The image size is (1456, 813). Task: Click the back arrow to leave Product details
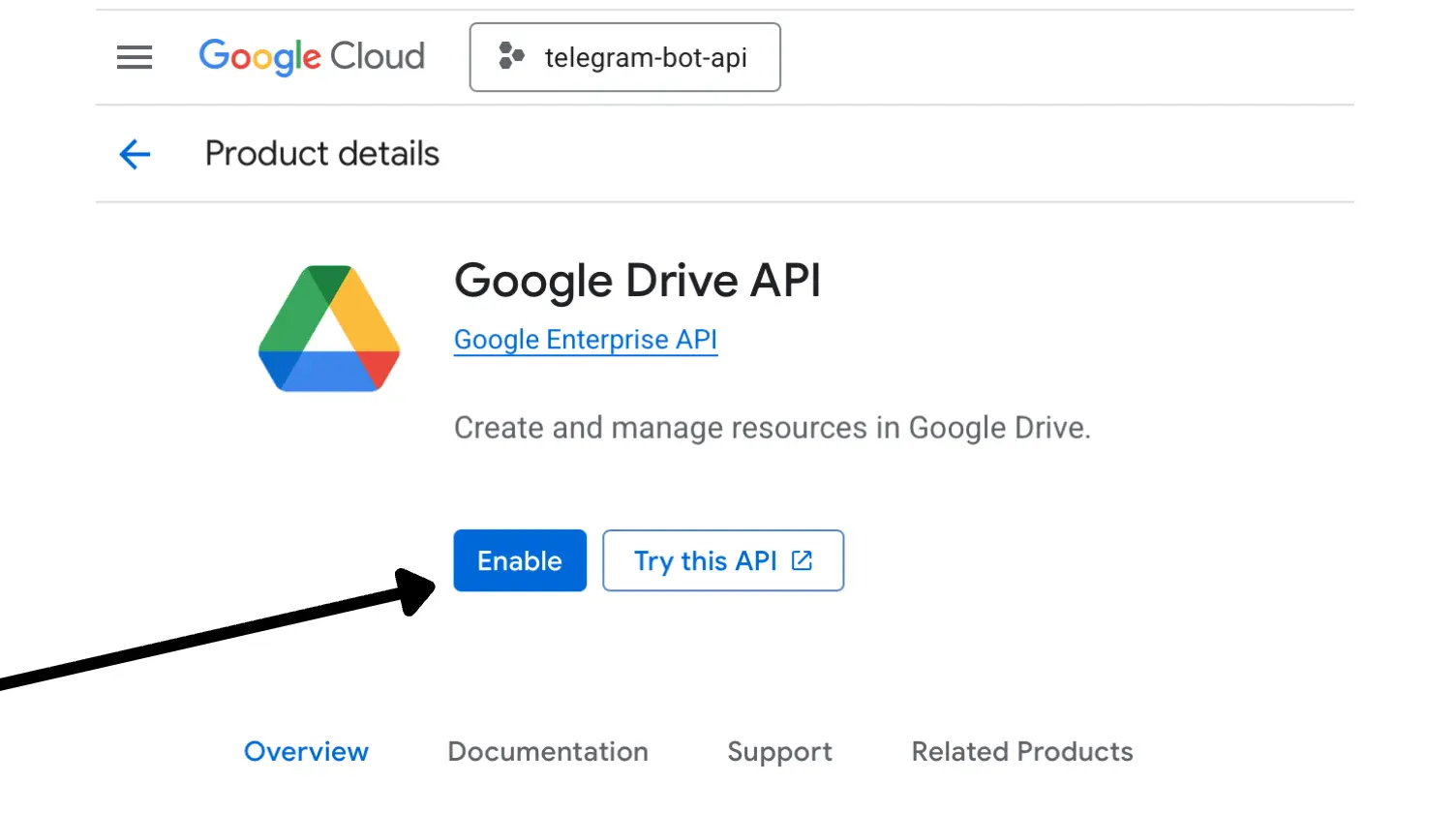(134, 155)
